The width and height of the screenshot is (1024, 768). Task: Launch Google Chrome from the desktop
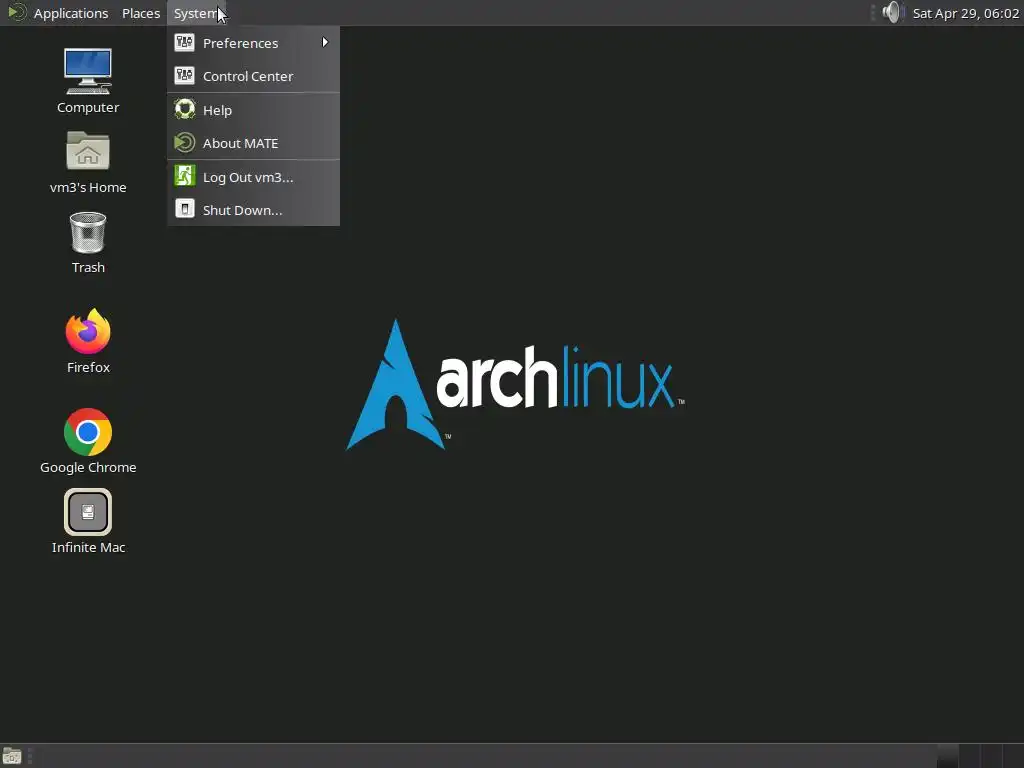pos(88,441)
